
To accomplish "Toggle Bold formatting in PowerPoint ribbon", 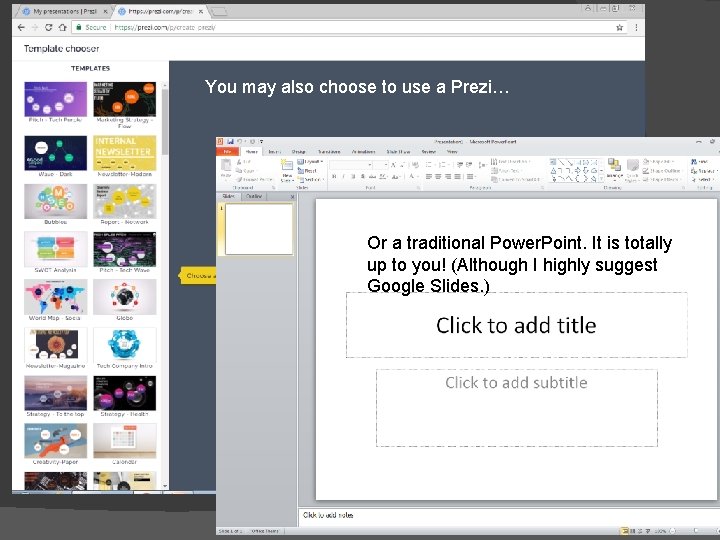I will coord(334,176).
